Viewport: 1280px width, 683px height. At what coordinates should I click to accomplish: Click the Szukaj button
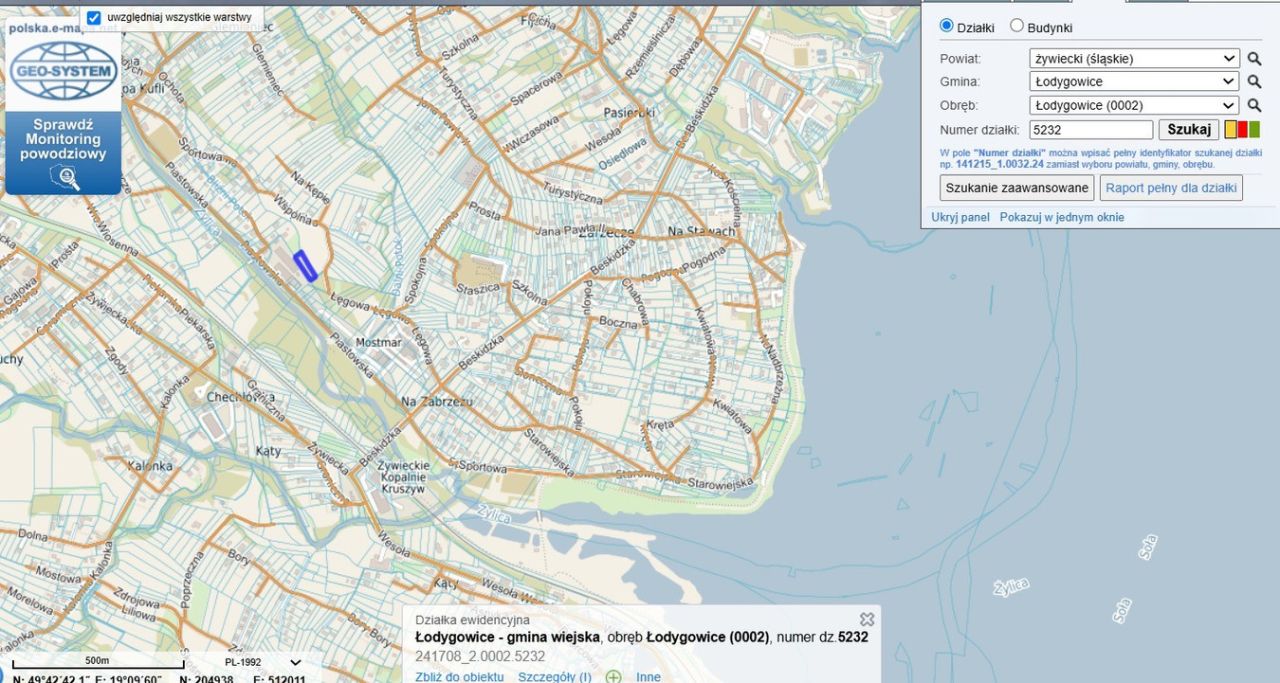[1189, 129]
